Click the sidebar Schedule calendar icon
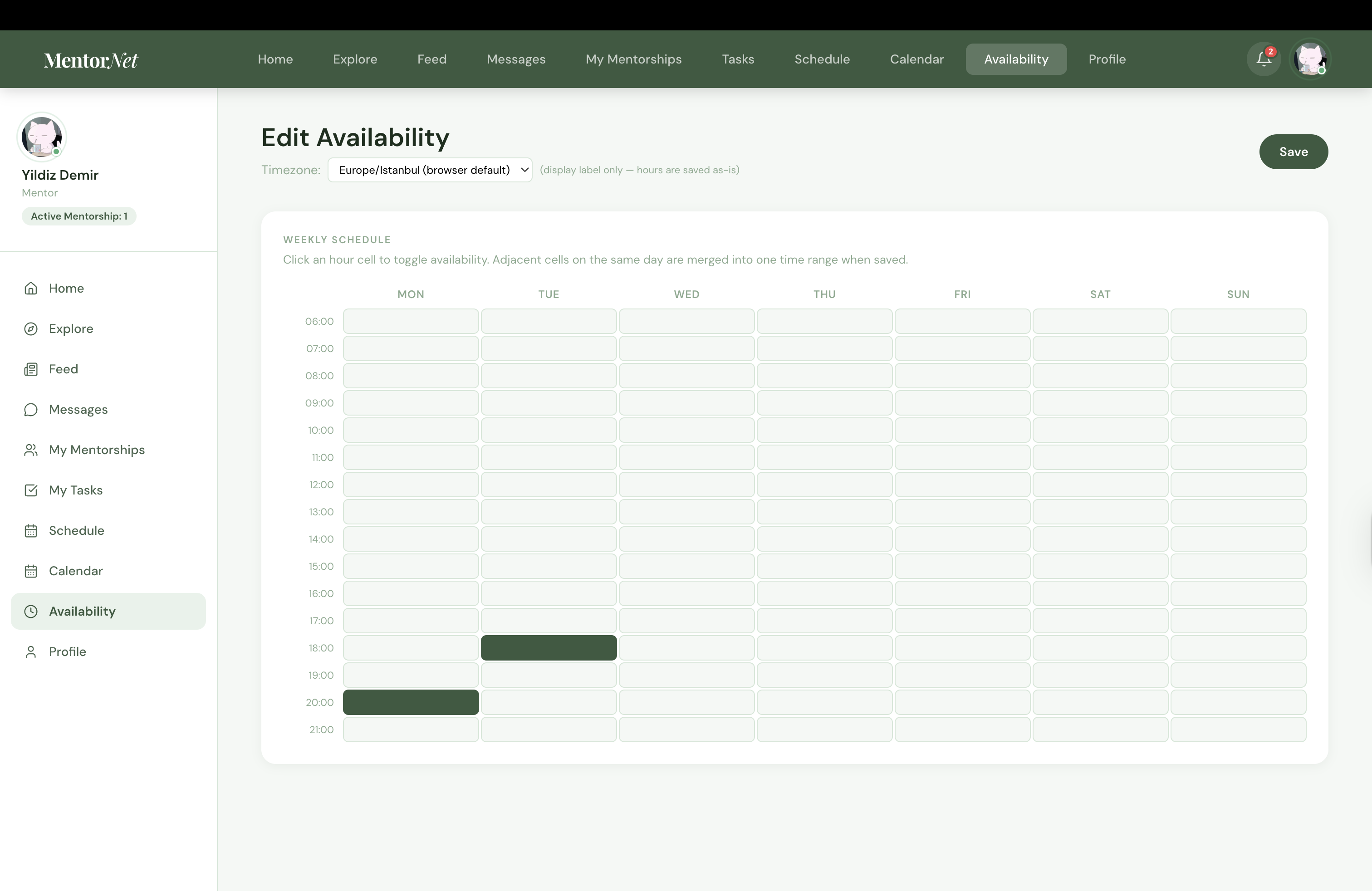The height and width of the screenshot is (891, 1372). (x=31, y=530)
